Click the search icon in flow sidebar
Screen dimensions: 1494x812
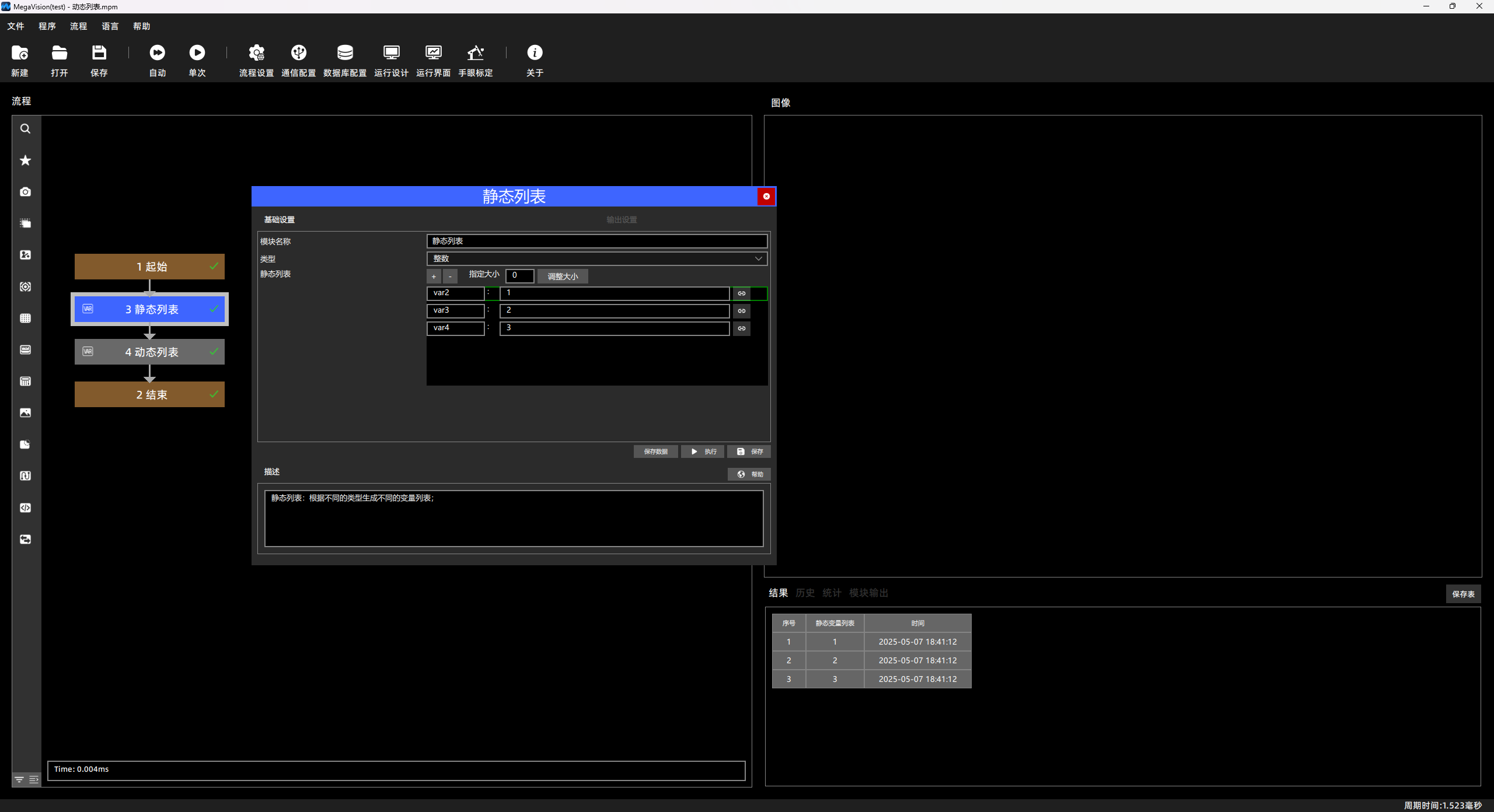(25, 129)
